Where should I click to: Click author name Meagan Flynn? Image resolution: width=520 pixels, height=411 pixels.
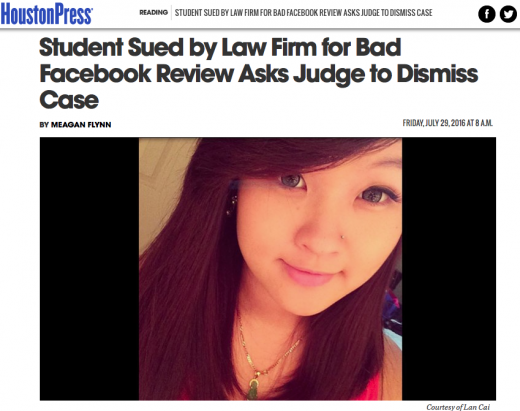(x=81, y=125)
